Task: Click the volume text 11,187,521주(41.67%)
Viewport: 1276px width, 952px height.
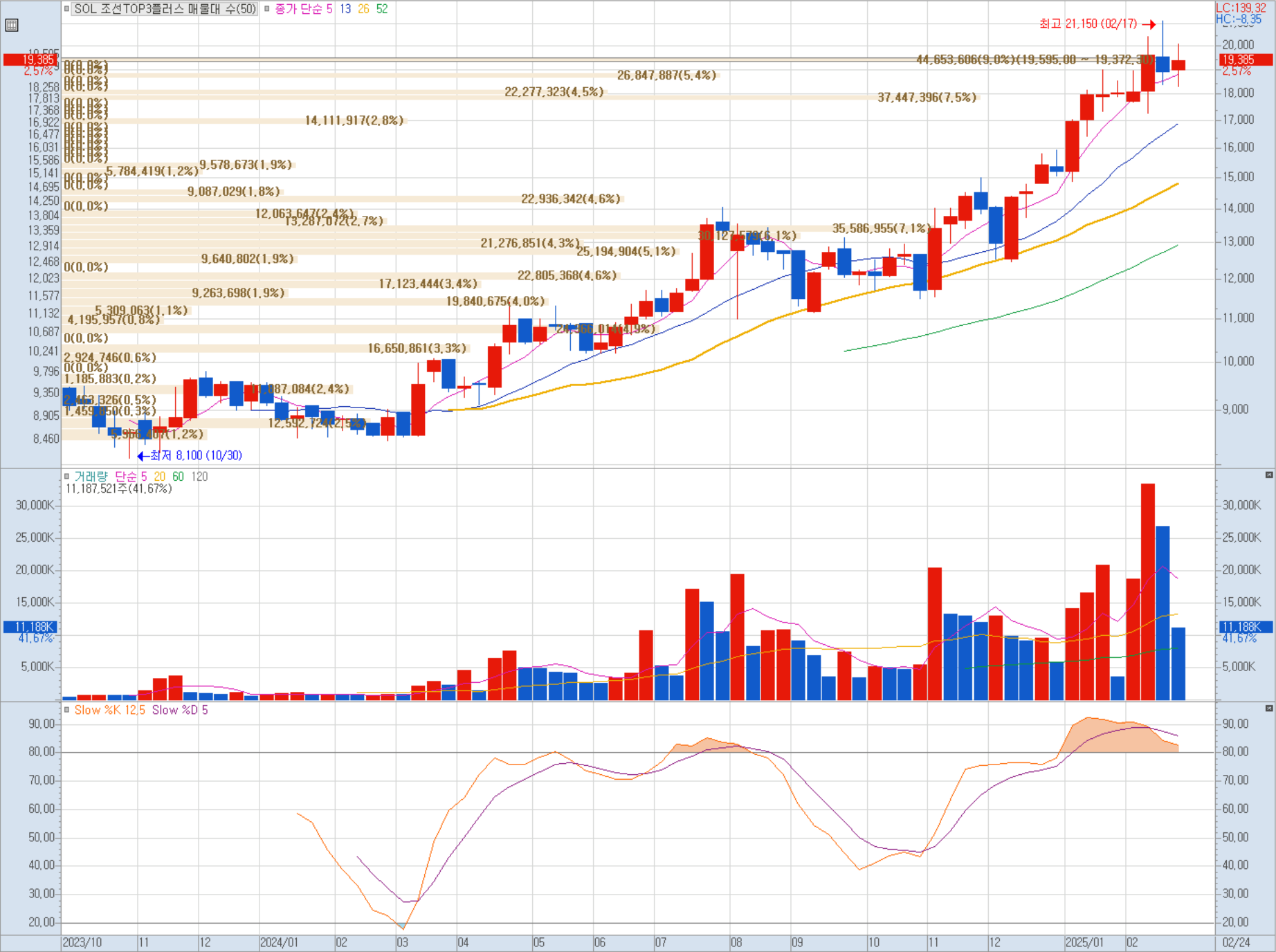Action: pos(118,488)
